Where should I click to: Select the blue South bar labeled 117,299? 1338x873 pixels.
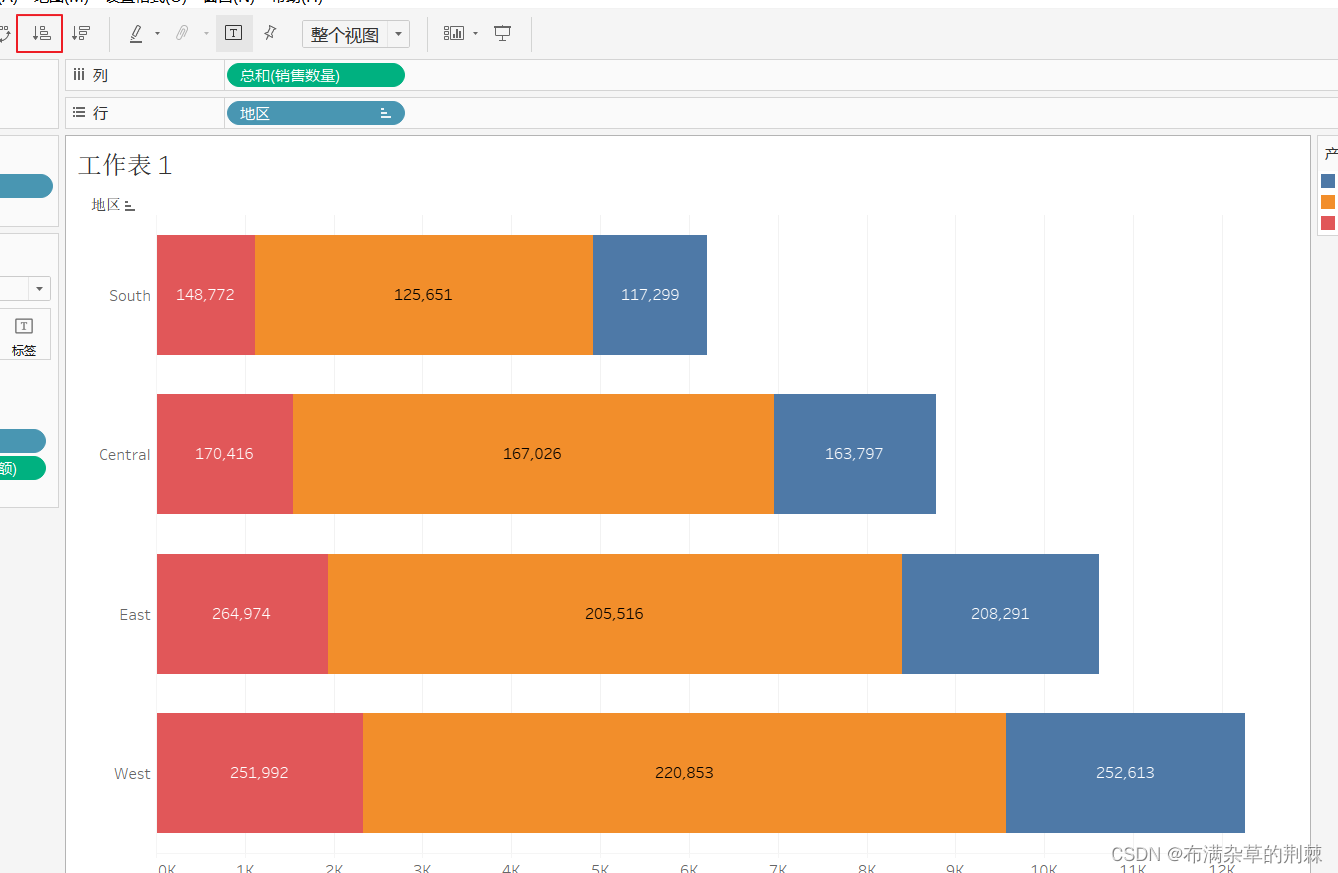click(x=650, y=295)
